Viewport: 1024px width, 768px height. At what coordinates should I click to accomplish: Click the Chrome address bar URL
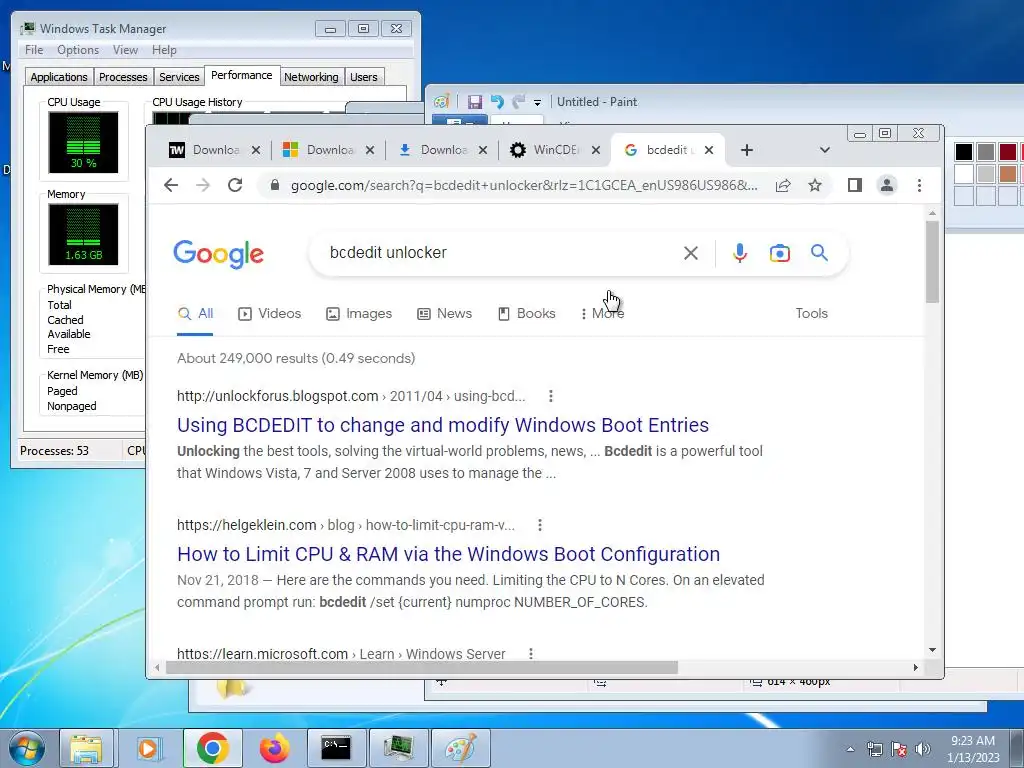coord(524,185)
